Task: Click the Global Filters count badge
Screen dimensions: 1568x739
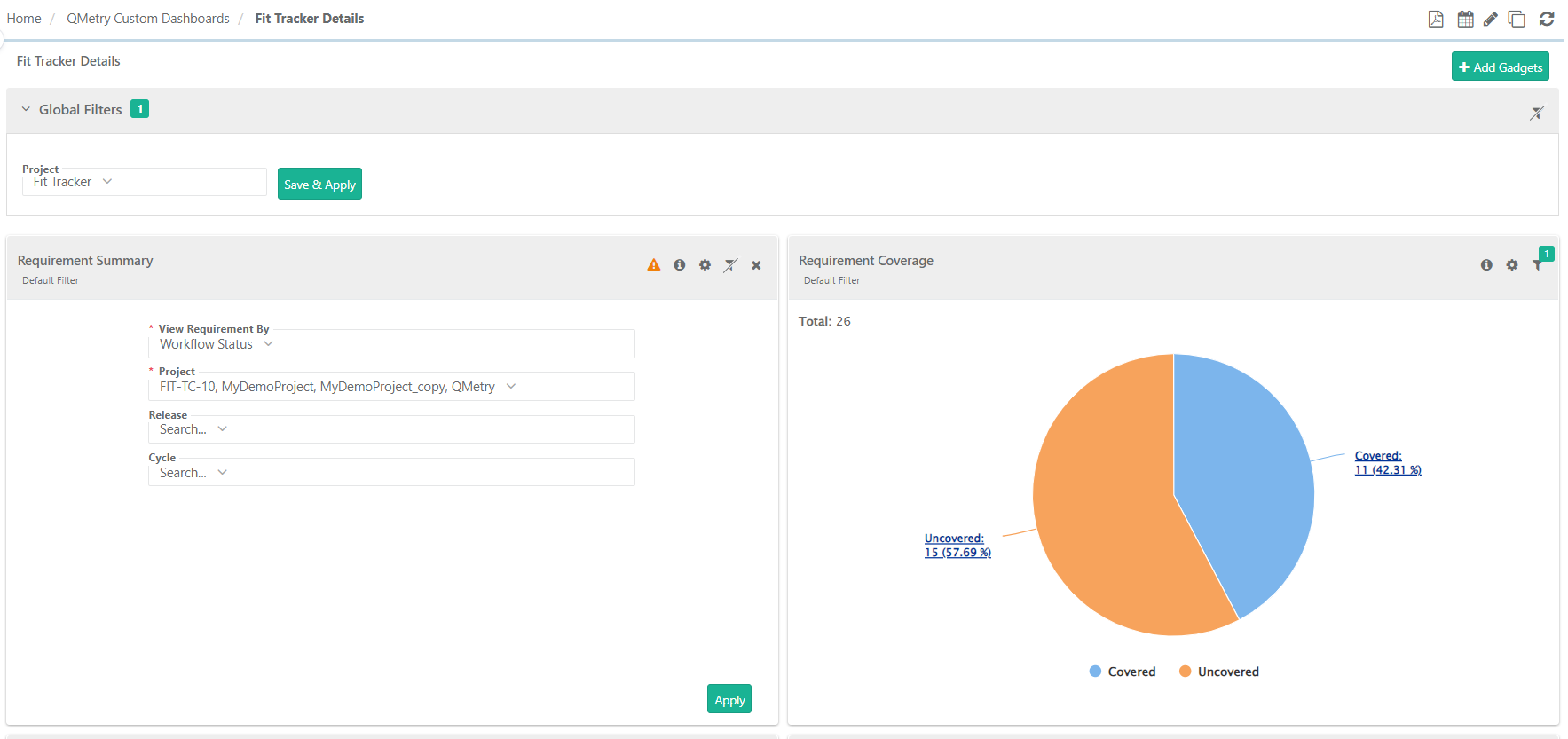Action: click(139, 108)
